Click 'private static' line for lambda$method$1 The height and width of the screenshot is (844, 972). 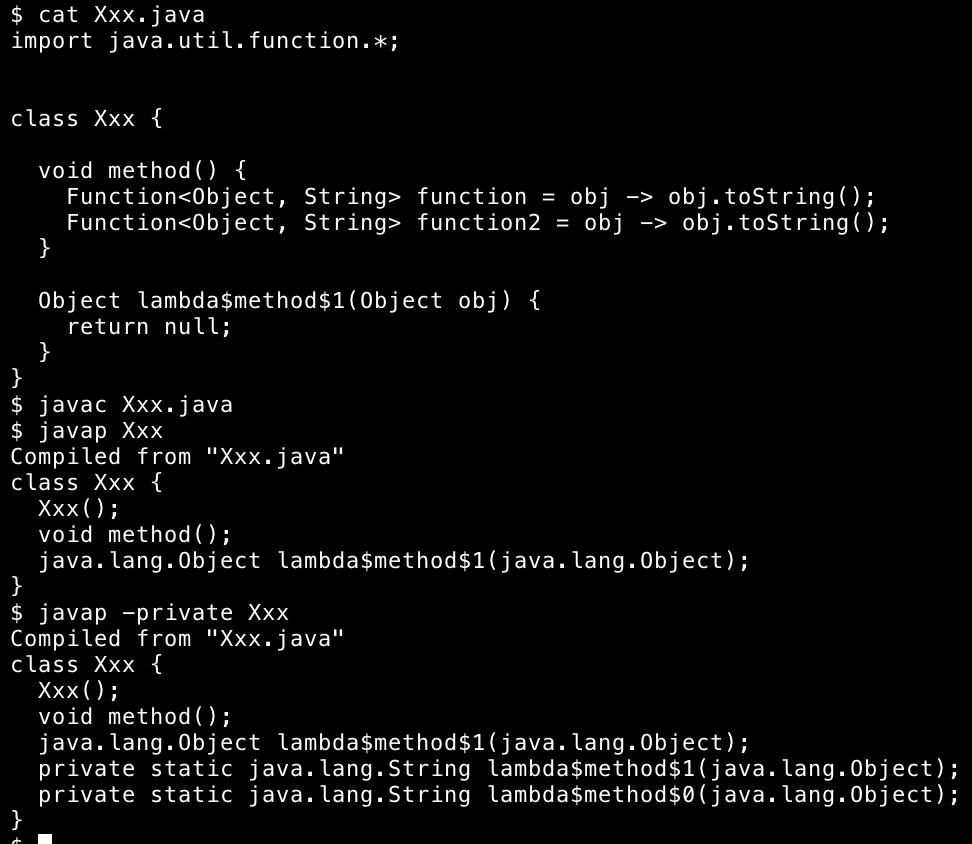pyautogui.click(x=499, y=769)
